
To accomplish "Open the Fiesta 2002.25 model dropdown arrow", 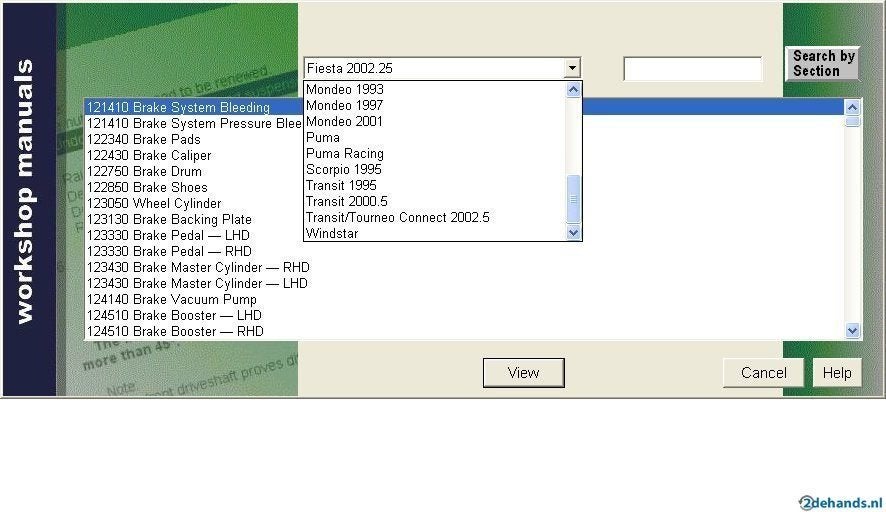I will pyautogui.click(x=572, y=68).
